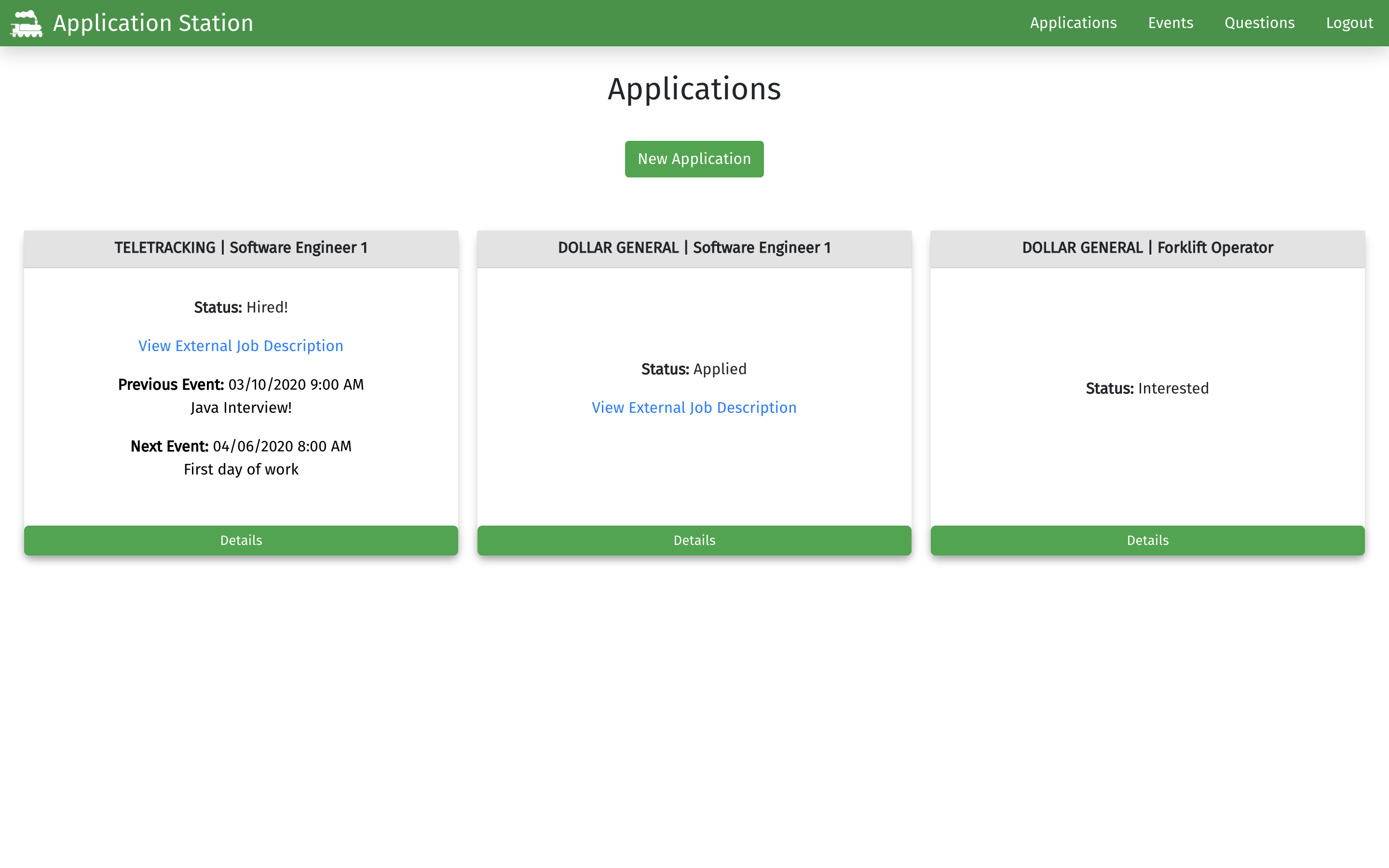This screenshot has height=868, width=1389.
Task: Click the Status: Interested text
Action: [1147, 389]
